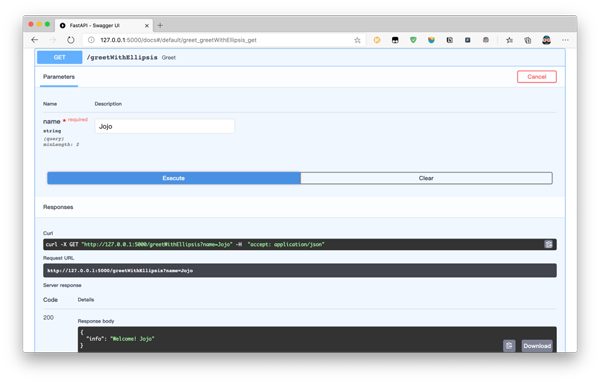Download the response body
Viewport: 600px width, 383px height.
(537, 346)
